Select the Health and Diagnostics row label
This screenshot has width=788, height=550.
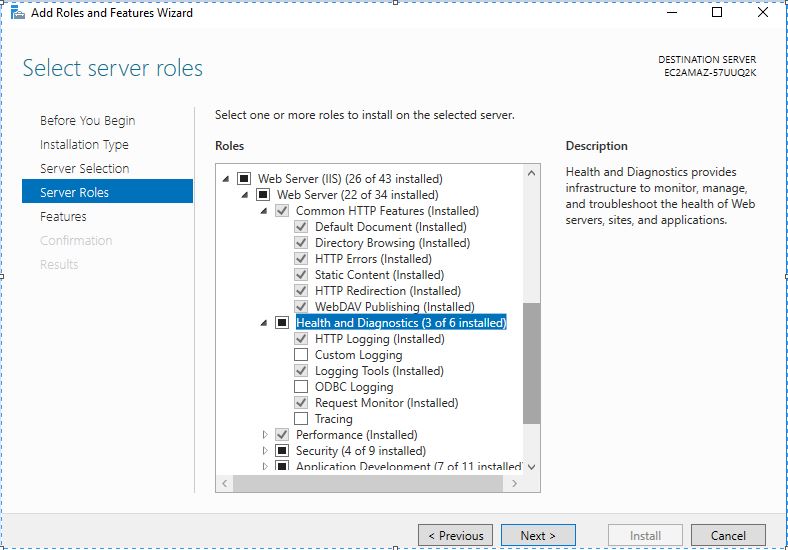401,323
